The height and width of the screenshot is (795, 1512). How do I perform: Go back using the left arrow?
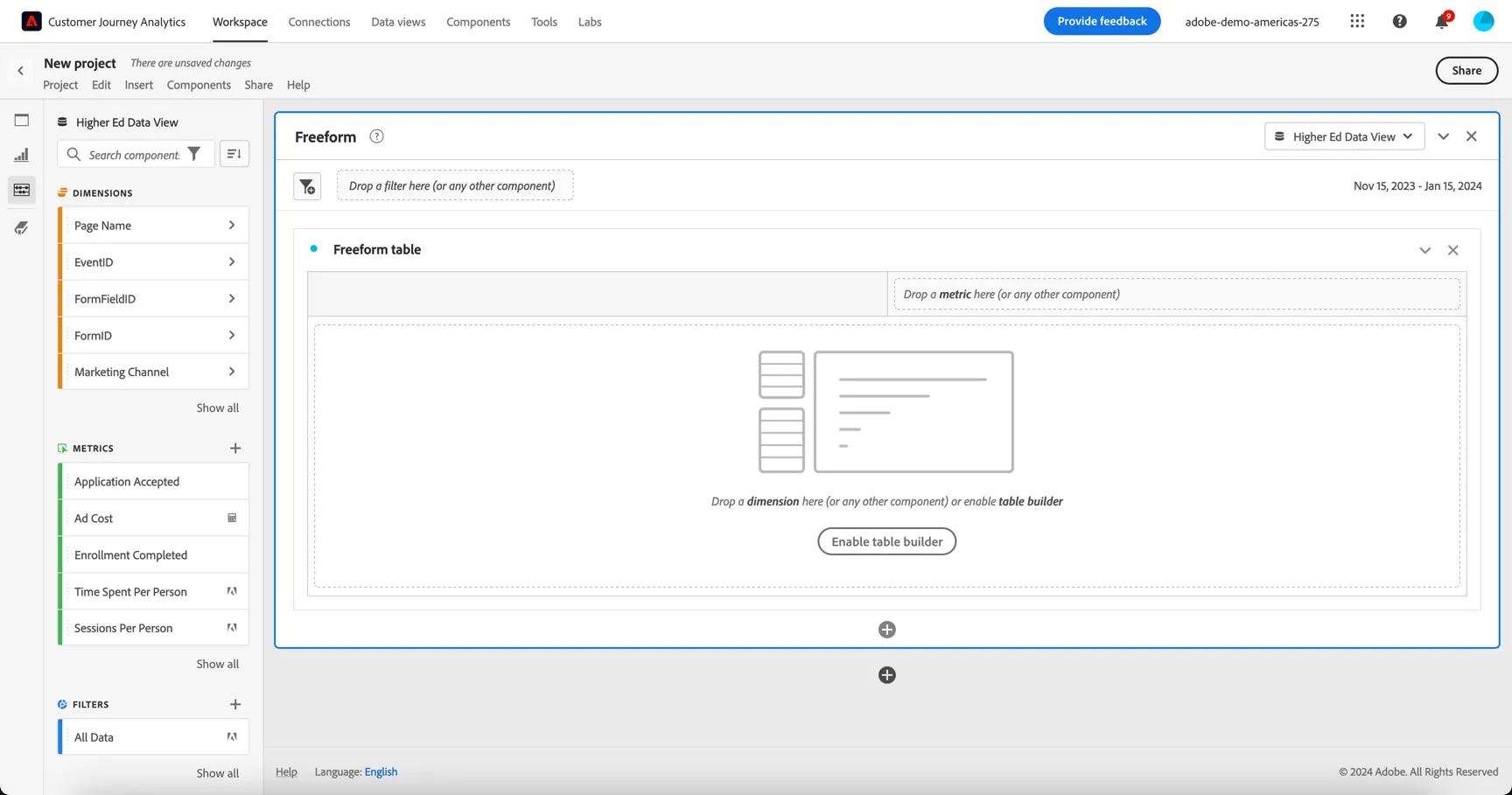(x=21, y=71)
